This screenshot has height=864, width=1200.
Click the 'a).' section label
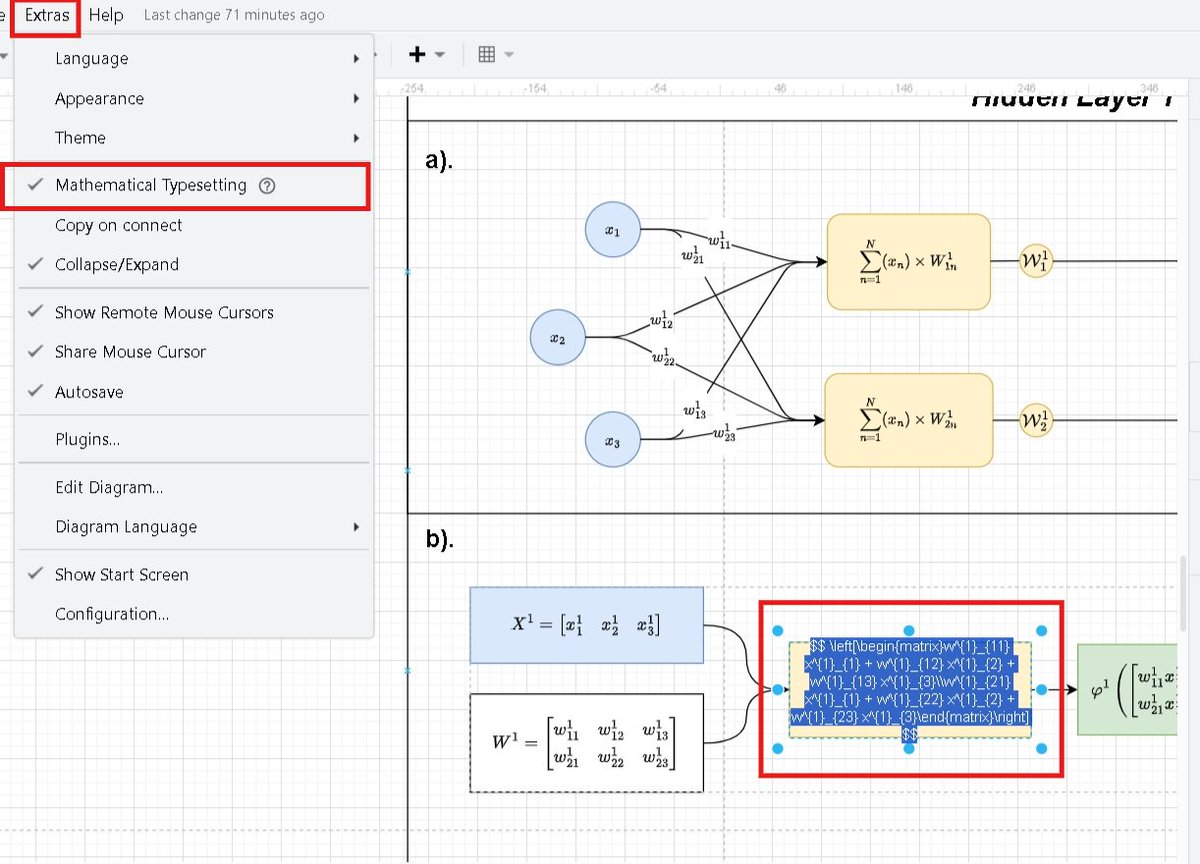[440, 160]
